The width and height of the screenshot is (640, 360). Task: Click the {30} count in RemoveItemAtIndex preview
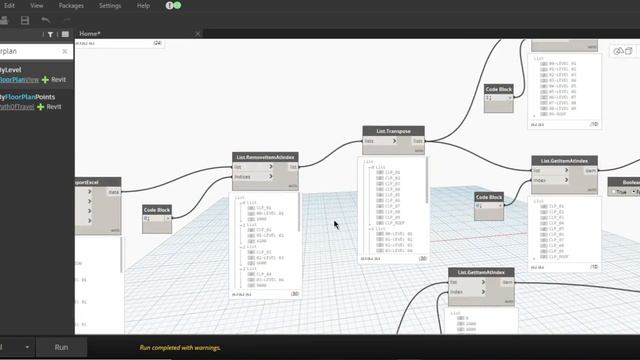tap(295, 294)
